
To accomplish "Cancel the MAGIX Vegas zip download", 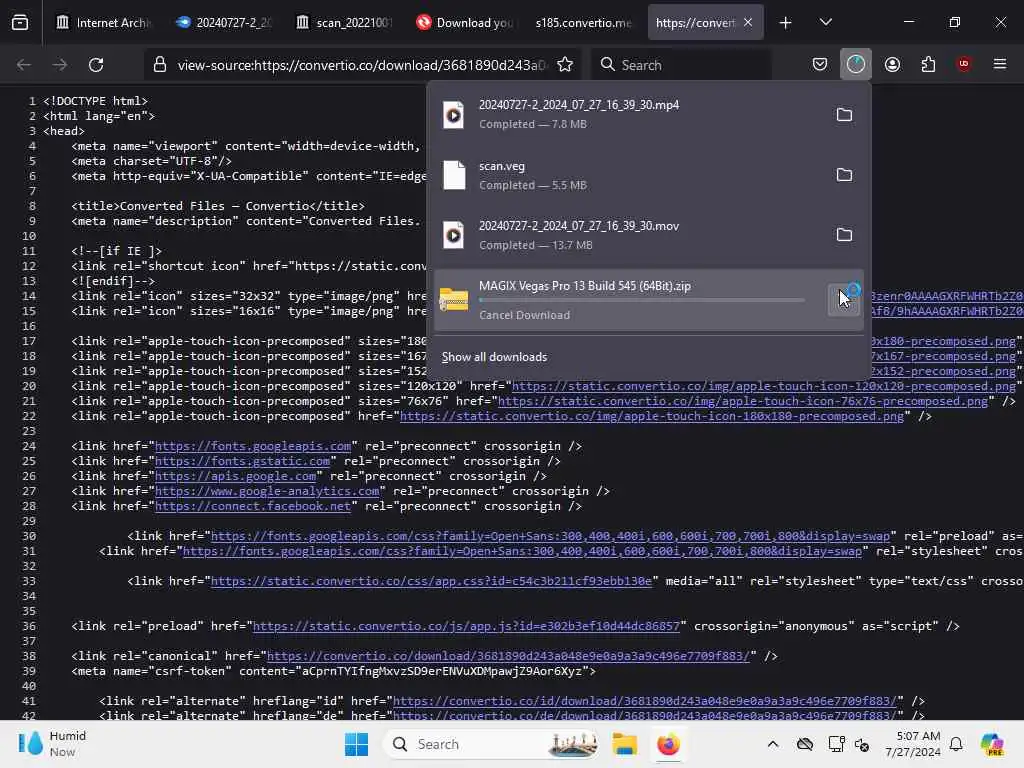I will pyautogui.click(x=844, y=300).
